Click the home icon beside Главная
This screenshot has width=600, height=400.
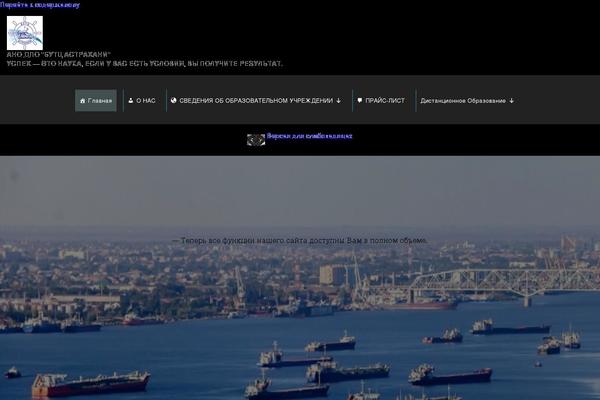click(82, 101)
